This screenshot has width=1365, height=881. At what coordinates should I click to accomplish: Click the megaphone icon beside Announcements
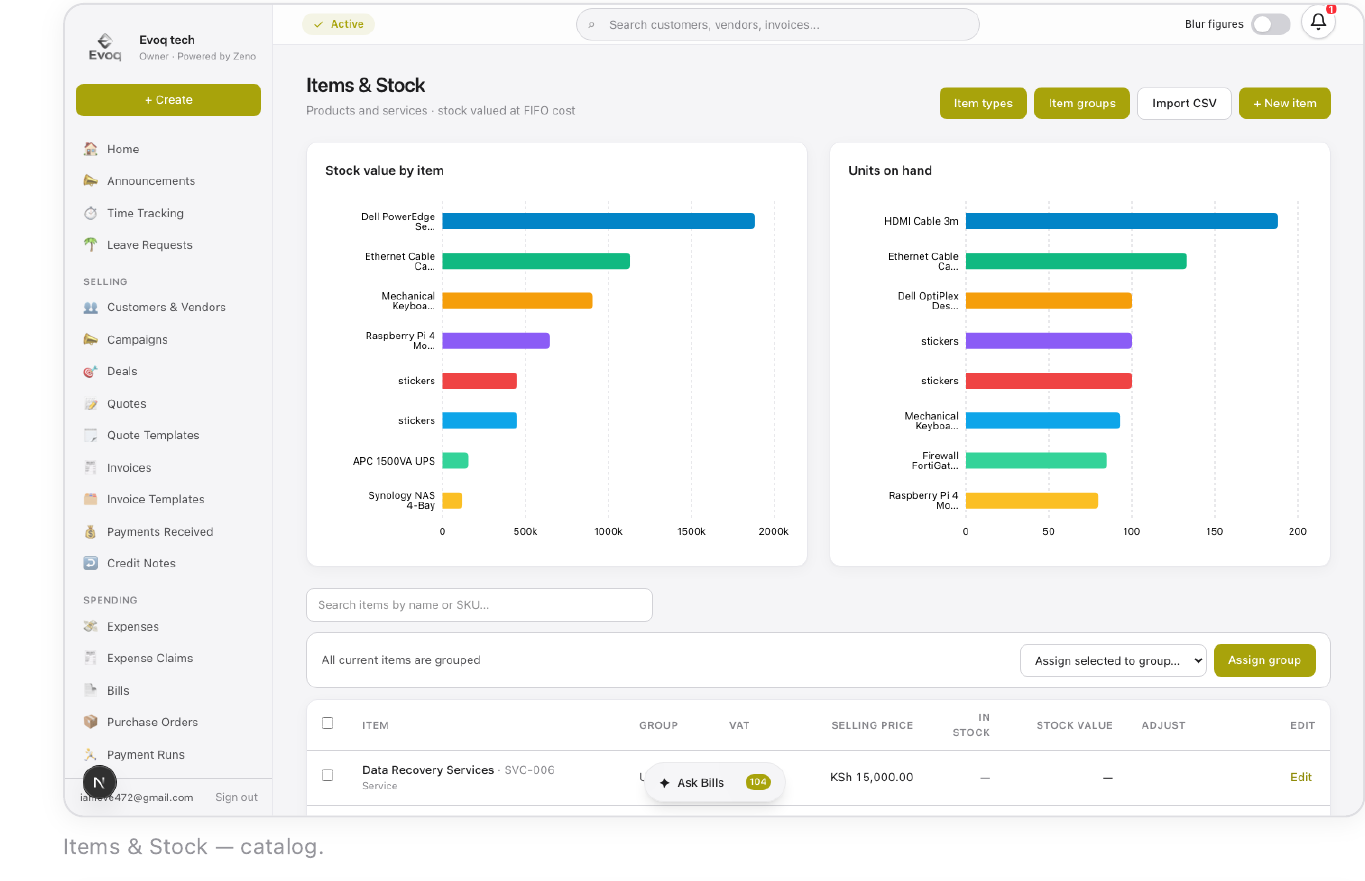91,181
